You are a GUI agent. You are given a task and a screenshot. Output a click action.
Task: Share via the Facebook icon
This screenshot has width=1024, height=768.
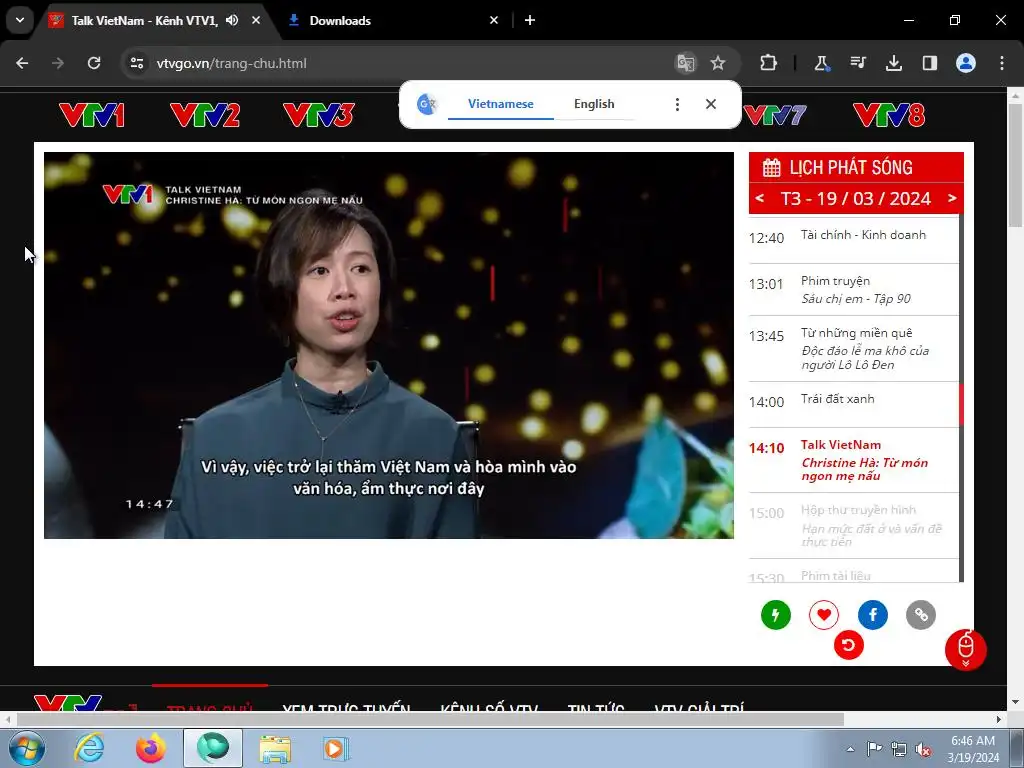point(872,615)
